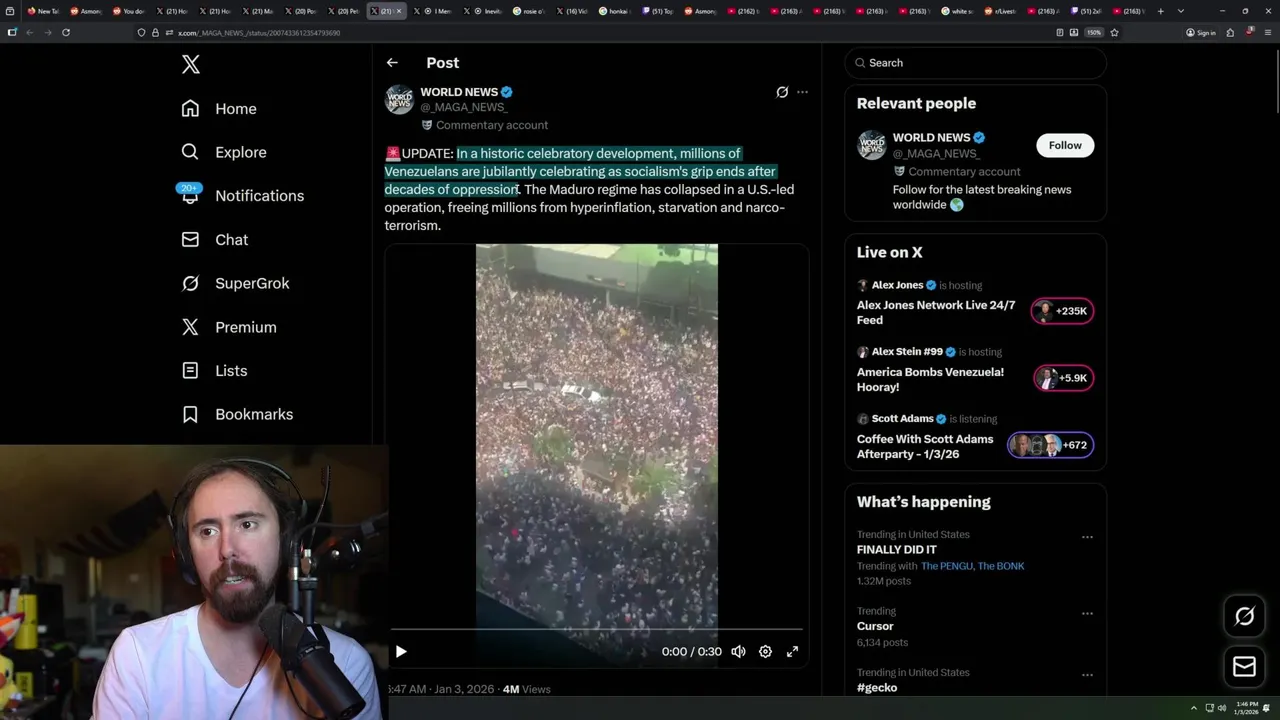Open the floating Grok button
The height and width of the screenshot is (720, 1280).
[x=1244, y=617]
